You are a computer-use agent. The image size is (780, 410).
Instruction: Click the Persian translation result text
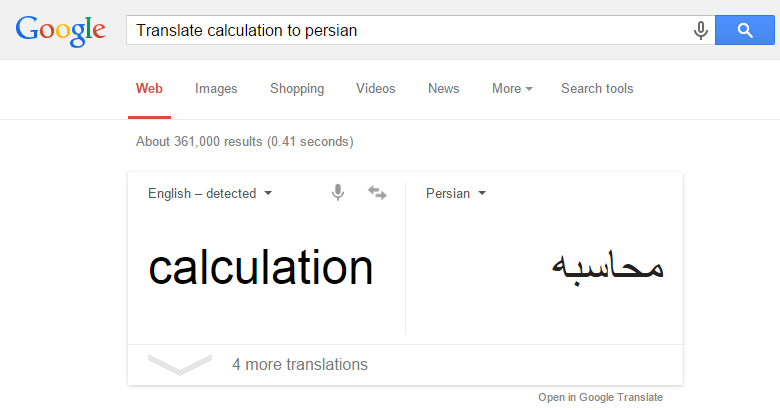click(x=608, y=267)
